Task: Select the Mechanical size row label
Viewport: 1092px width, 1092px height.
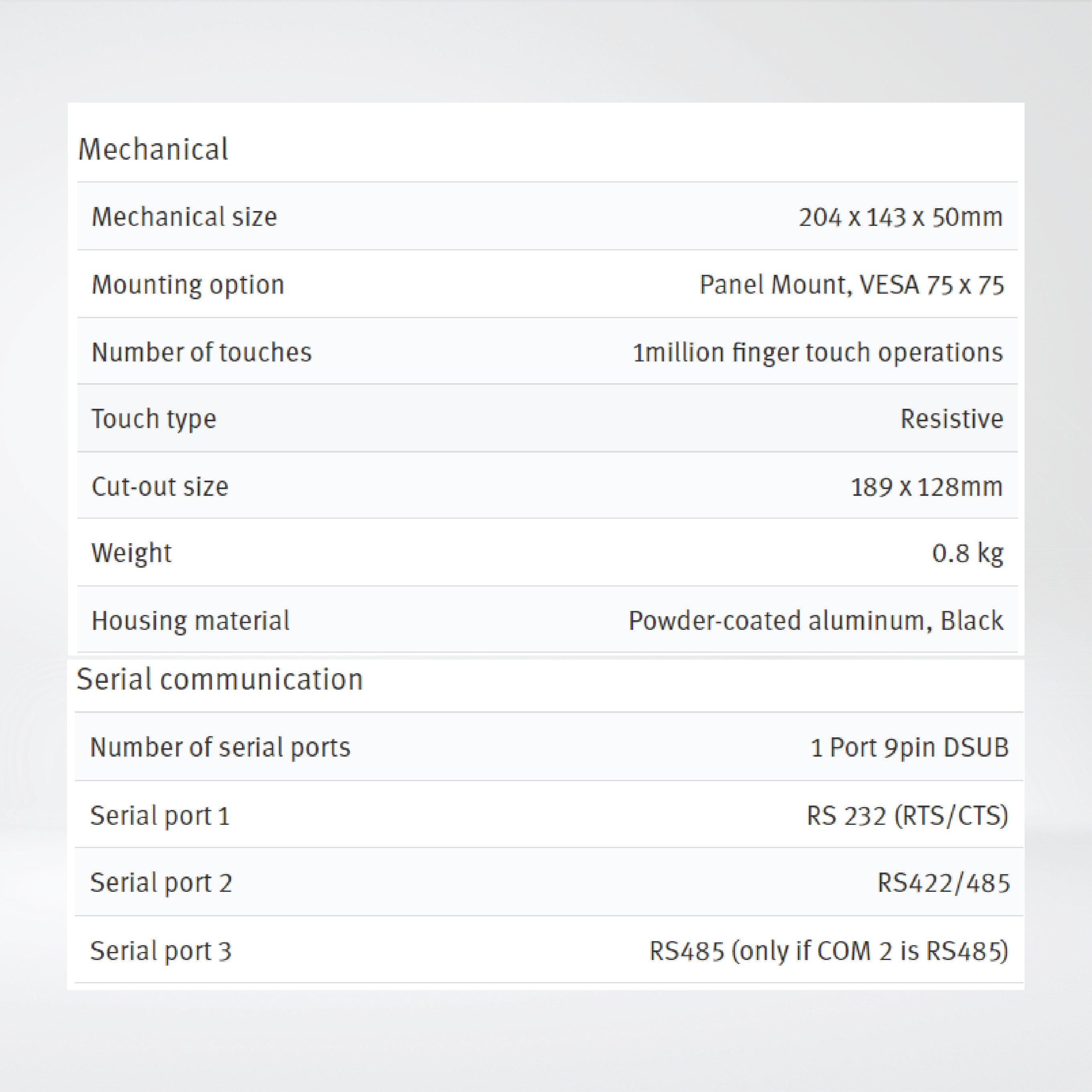Action: tap(184, 217)
